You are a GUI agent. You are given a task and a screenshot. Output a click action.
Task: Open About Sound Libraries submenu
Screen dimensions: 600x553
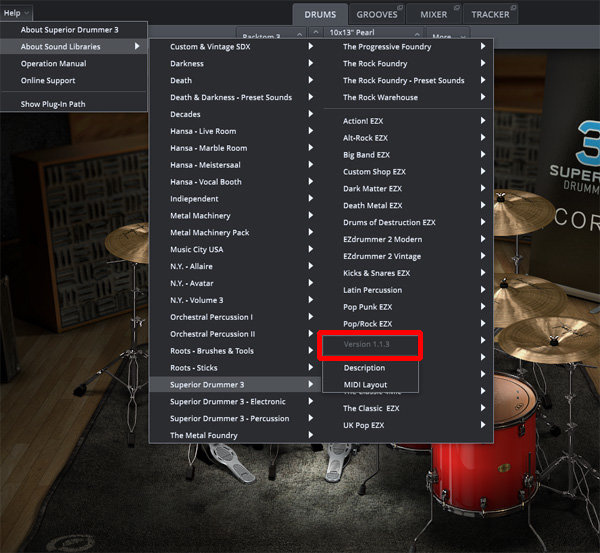point(74,47)
